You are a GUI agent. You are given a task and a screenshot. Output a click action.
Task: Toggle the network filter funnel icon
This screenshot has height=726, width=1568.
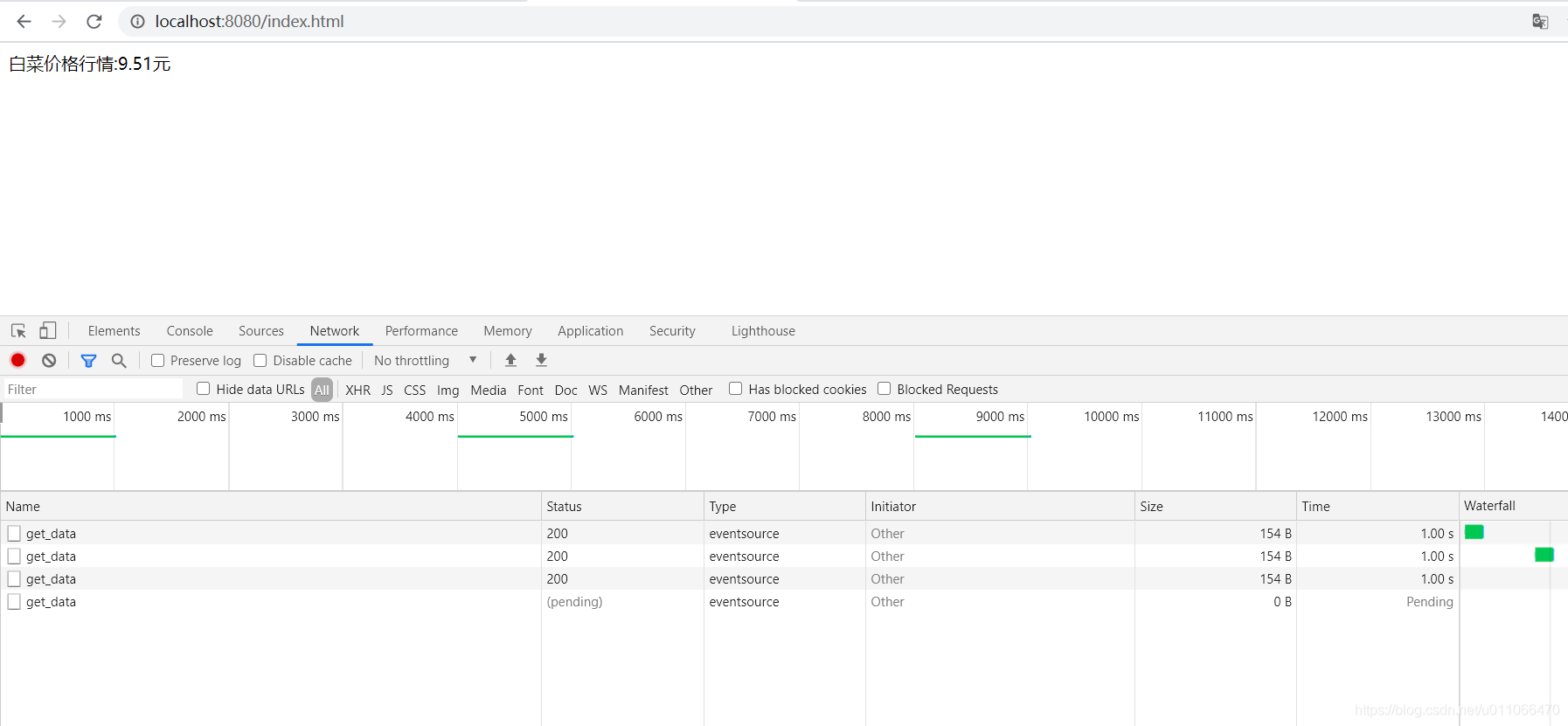click(x=88, y=360)
